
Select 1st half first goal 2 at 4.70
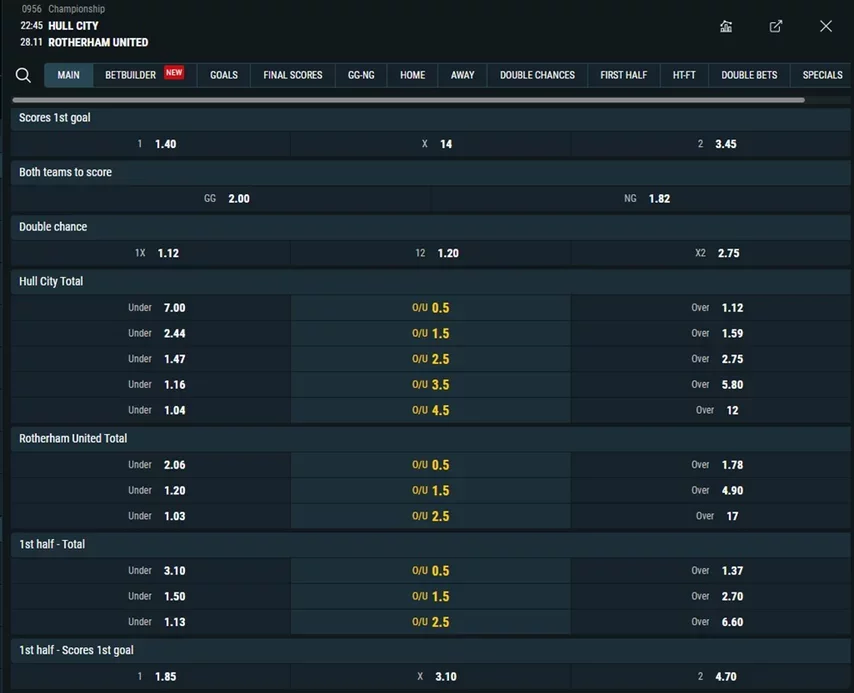click(711, 676)
